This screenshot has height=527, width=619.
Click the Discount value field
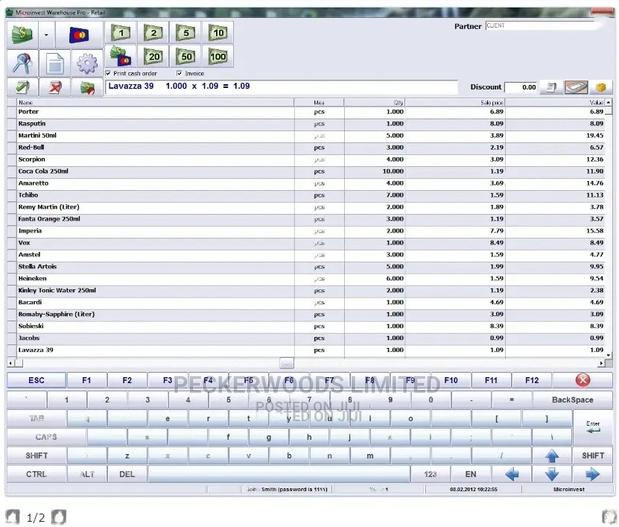(x=521, y=87)
